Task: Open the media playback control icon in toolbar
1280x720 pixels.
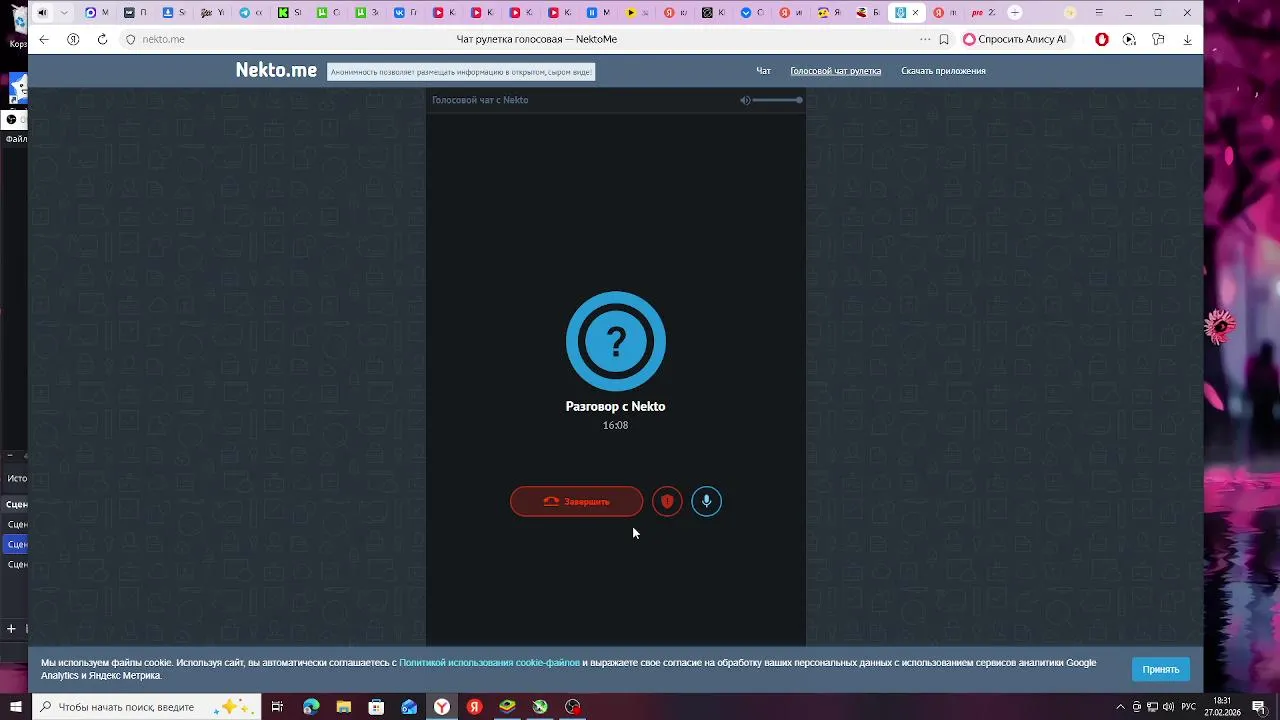Action: coord(1129,39)
